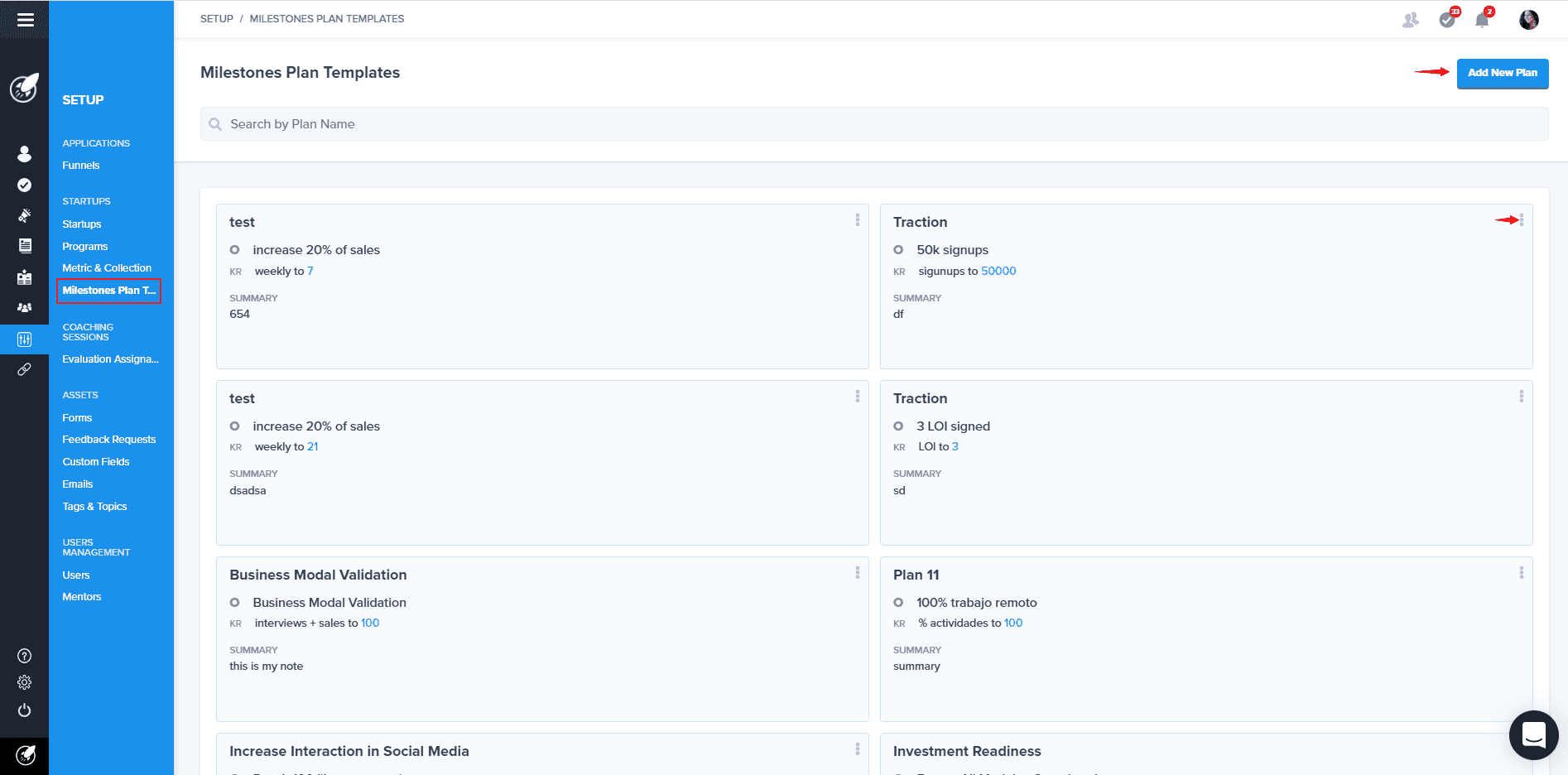Open options menu for first test plan
Viewport: 1568px width, 775px height.
[858, 220]
